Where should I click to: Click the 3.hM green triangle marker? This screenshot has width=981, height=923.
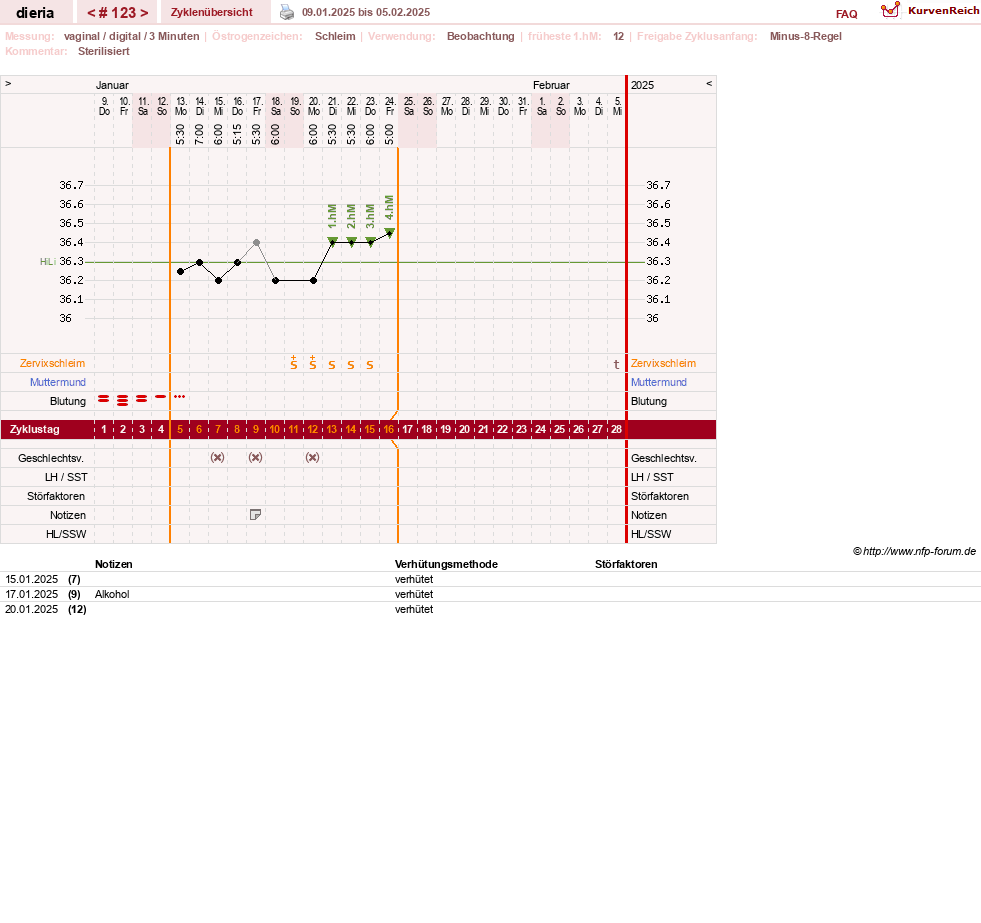click(x=370, y=242)
